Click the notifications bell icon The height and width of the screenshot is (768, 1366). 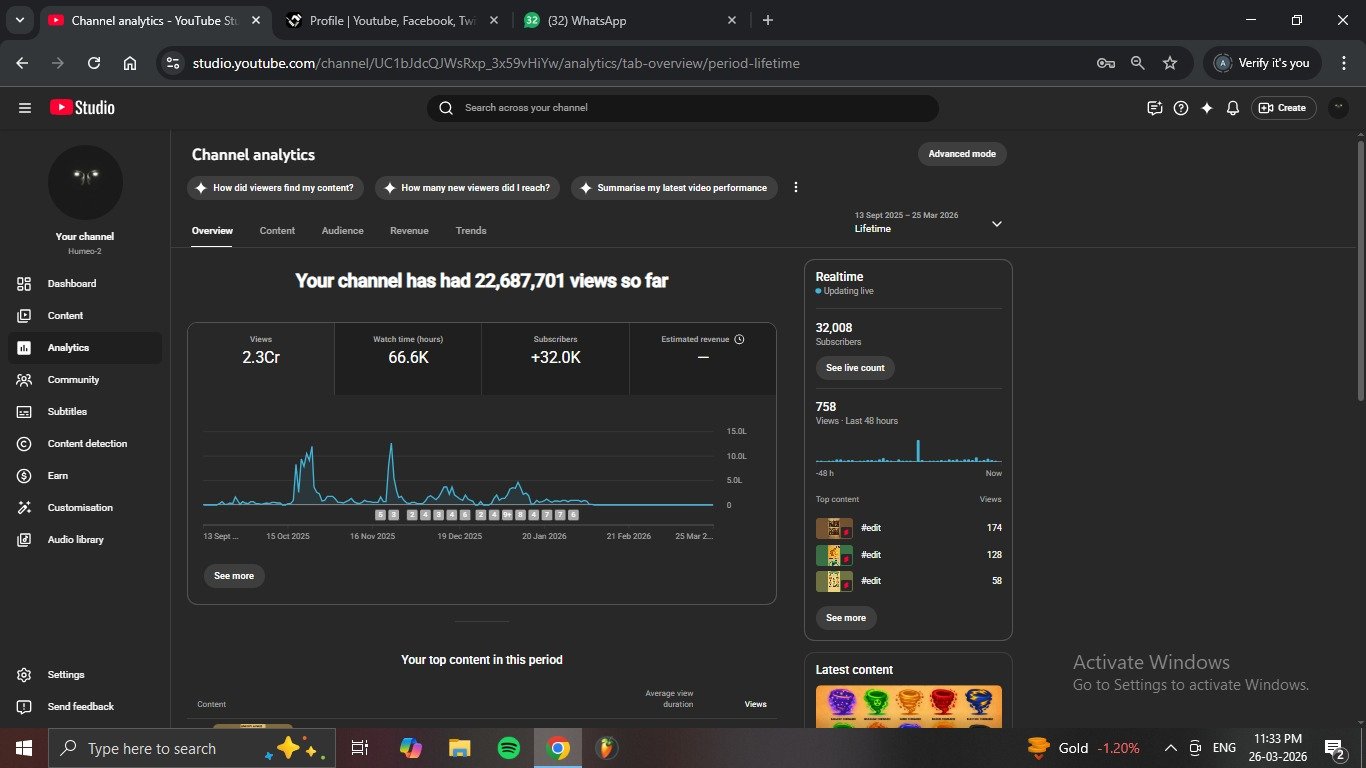(x=1233, y=108)
